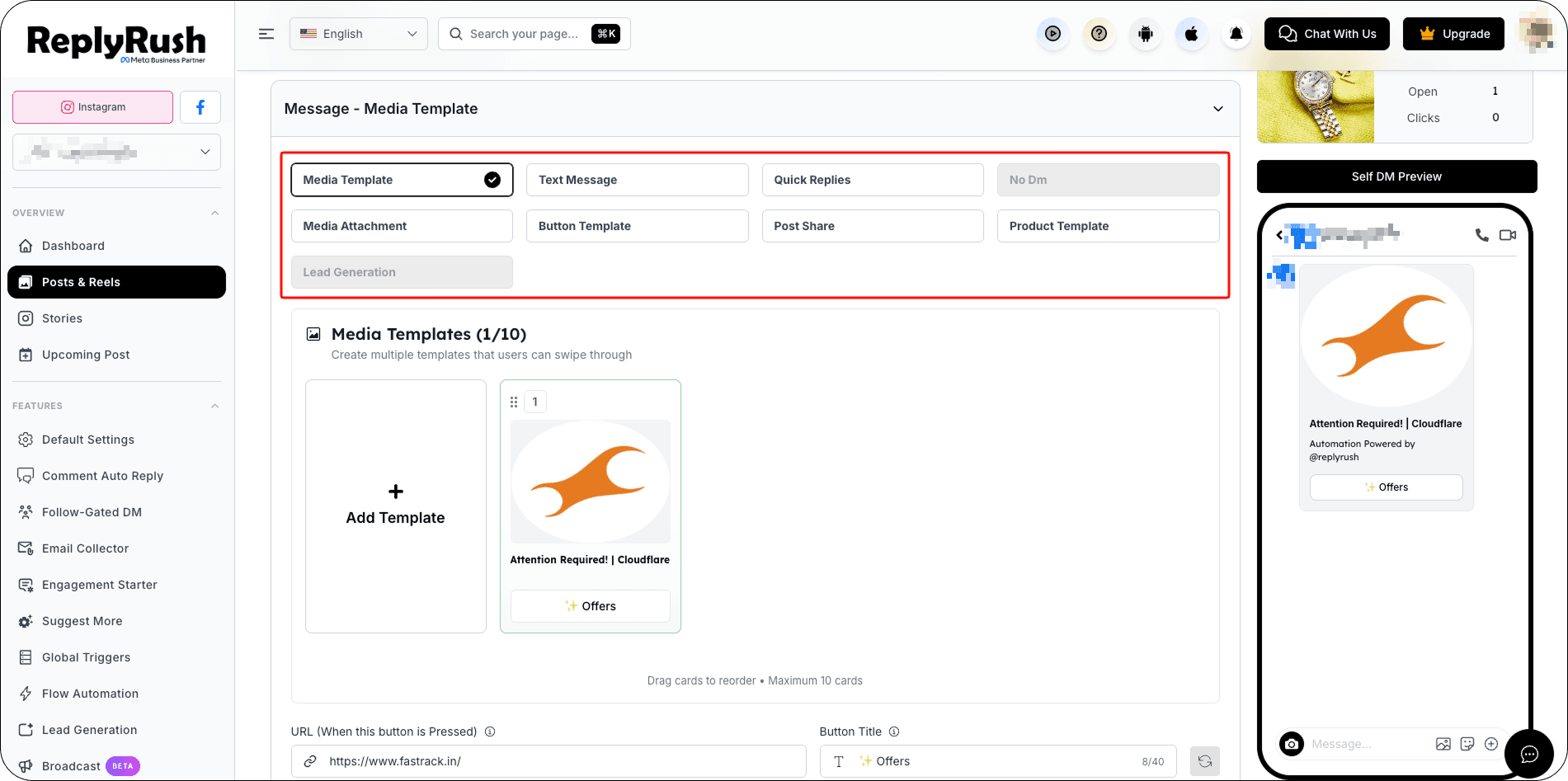Click the help question mark icon
1568x781 pixels.
tap(1099, 34)
